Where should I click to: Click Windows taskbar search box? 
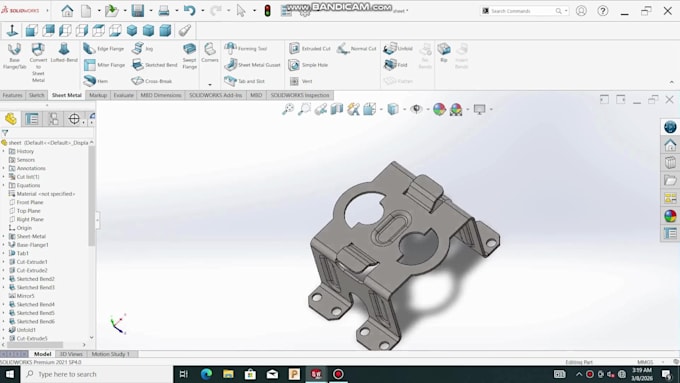[x=96, y=374]
